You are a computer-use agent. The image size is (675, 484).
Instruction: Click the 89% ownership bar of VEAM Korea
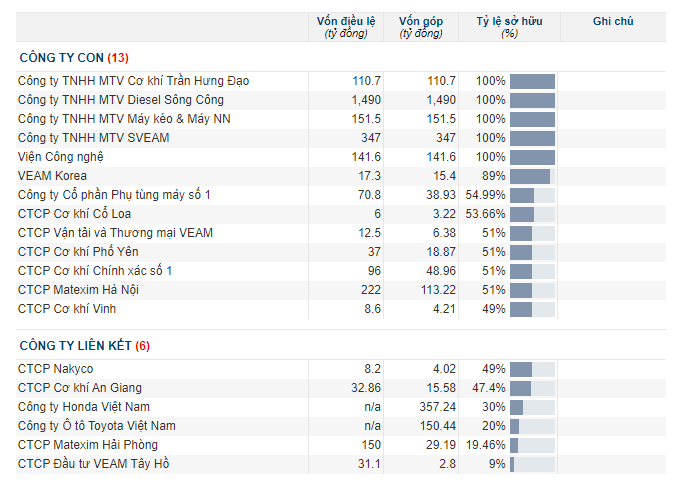(533, 176)
